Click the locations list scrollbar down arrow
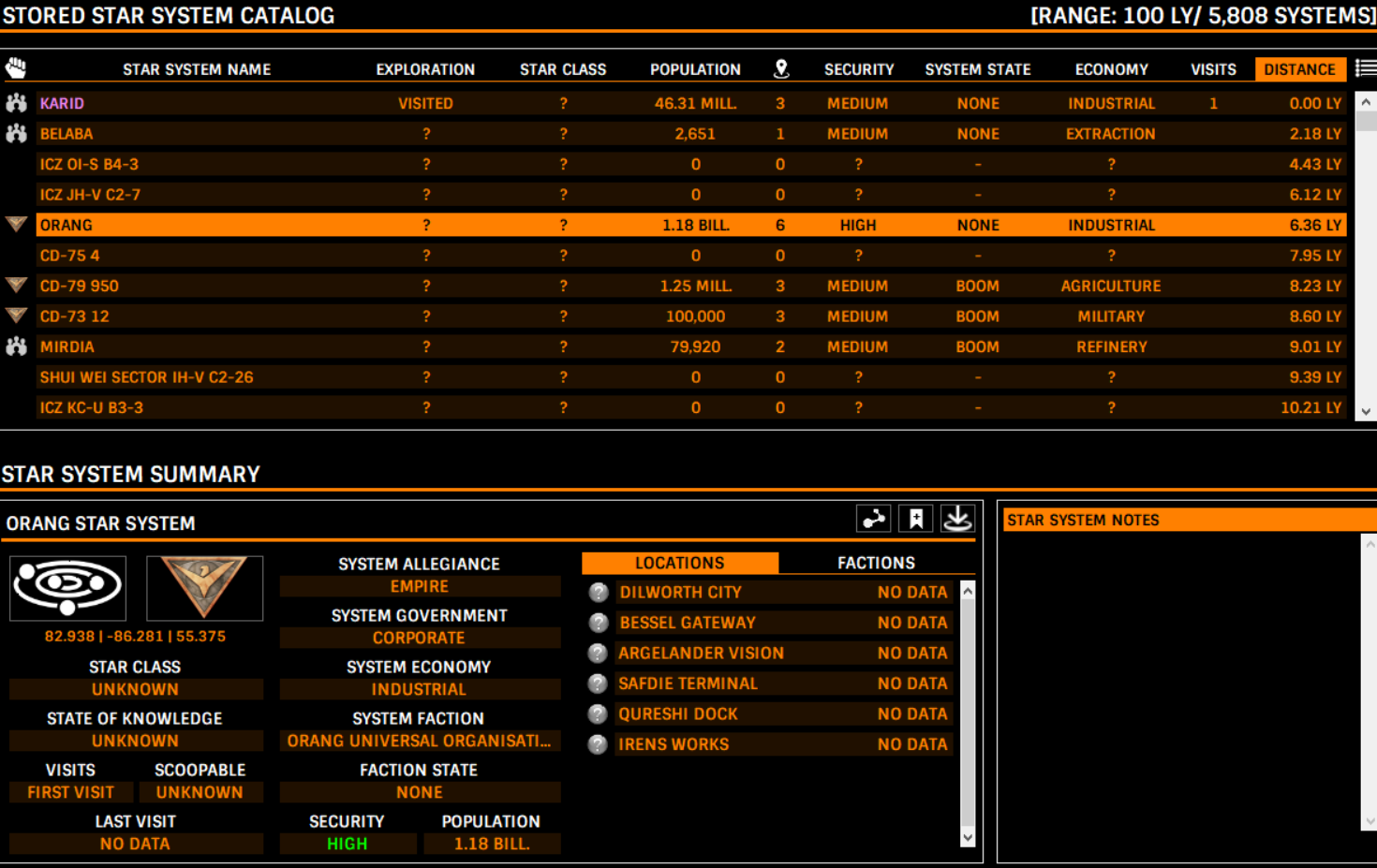Screen dimensions: 1377x868 click(x=968, y=838)
